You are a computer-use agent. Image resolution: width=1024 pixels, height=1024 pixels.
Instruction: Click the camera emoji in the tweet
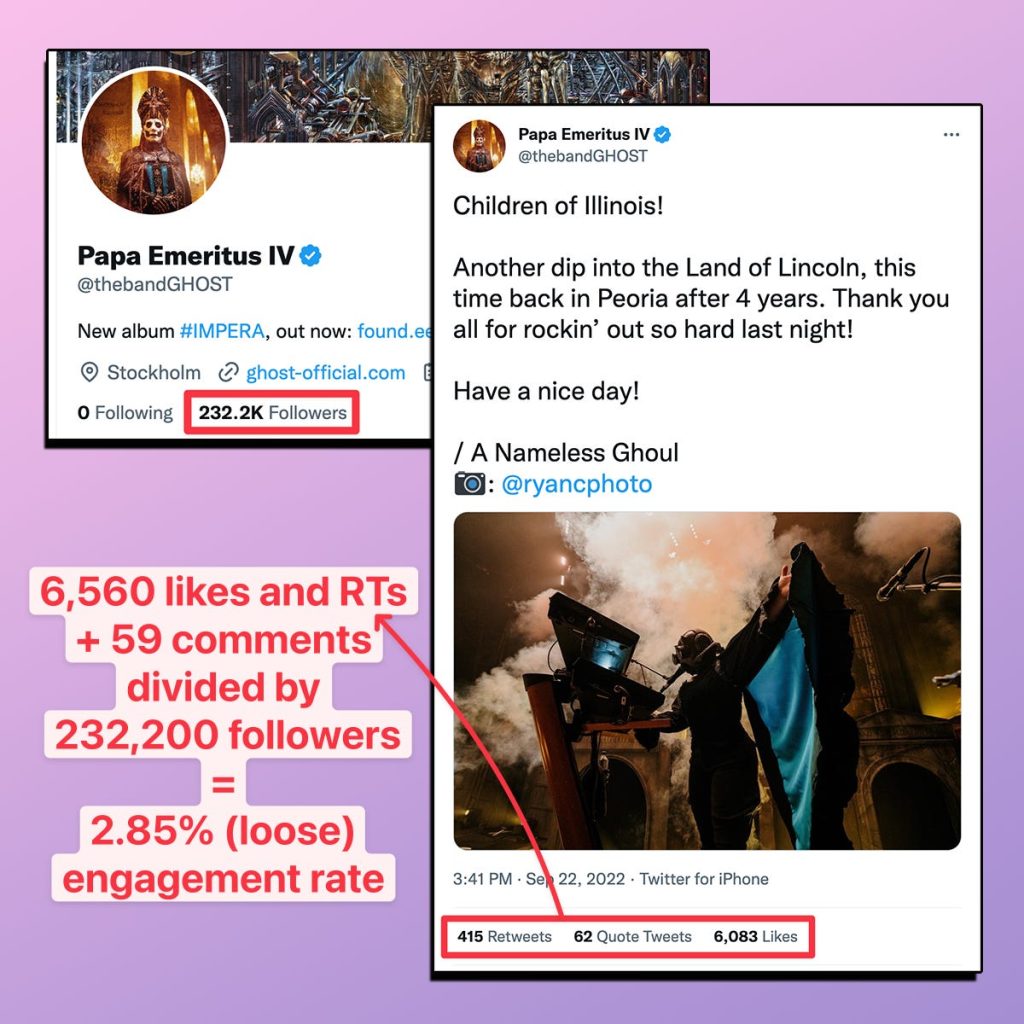[470, 484]
